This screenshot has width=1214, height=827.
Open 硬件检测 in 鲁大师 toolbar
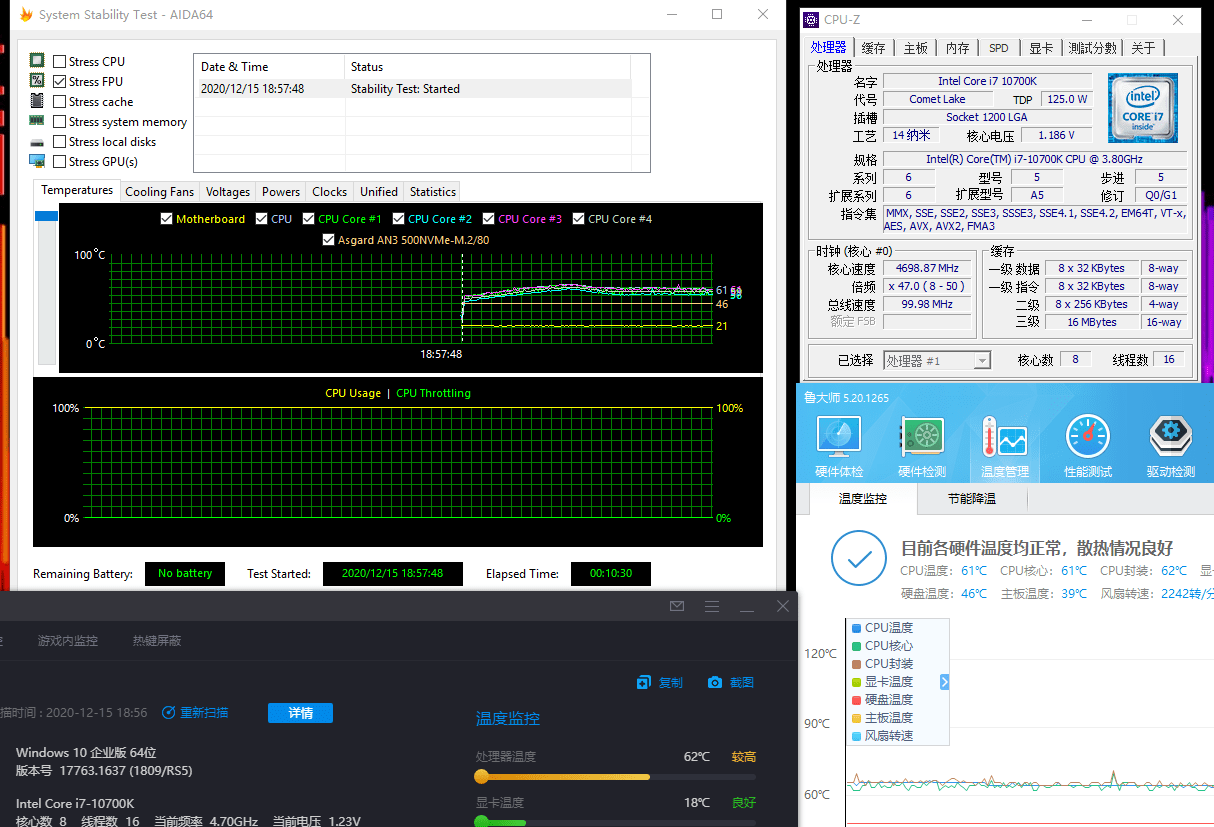(920, 448)
